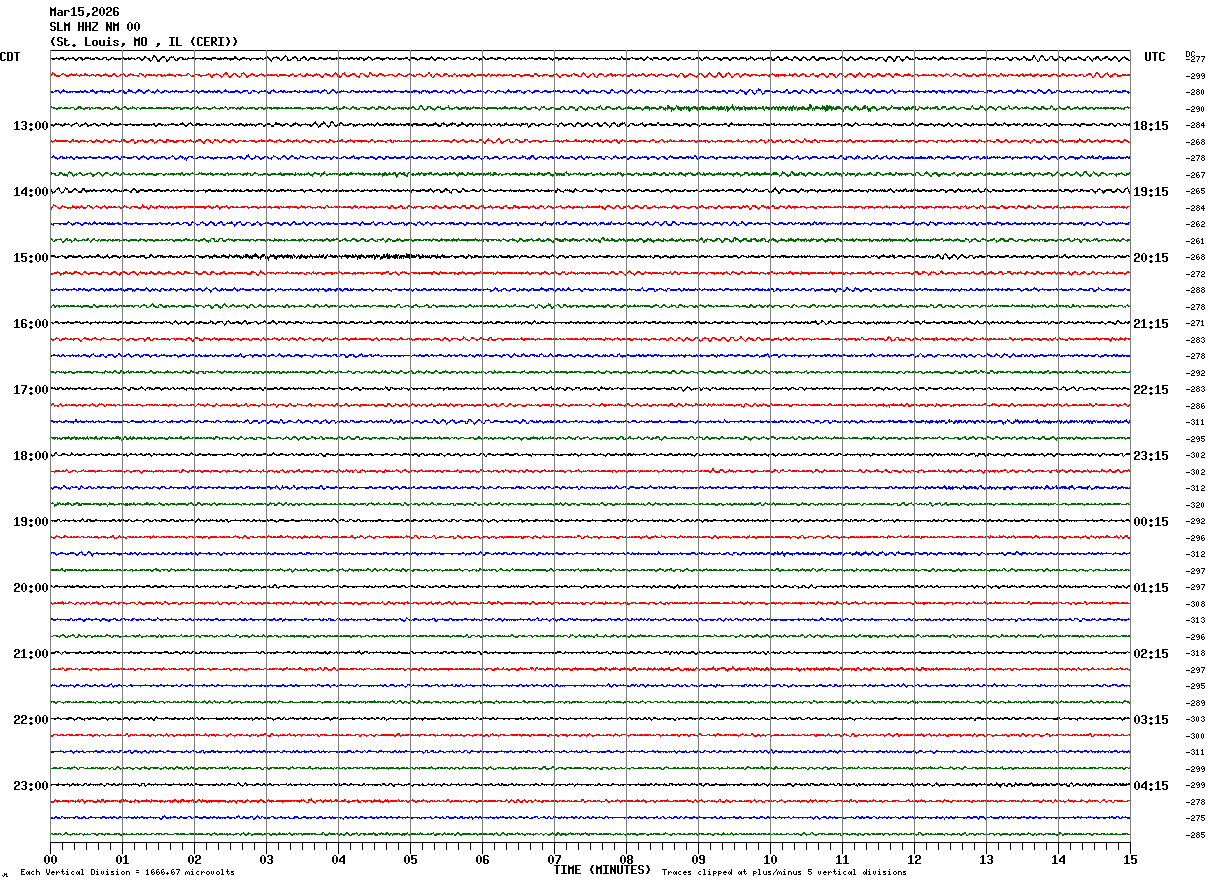Click minute 06 on the time axis
Image resolution: width=1210 pixels, height=886 pixels.
click(x=482, y=860)
